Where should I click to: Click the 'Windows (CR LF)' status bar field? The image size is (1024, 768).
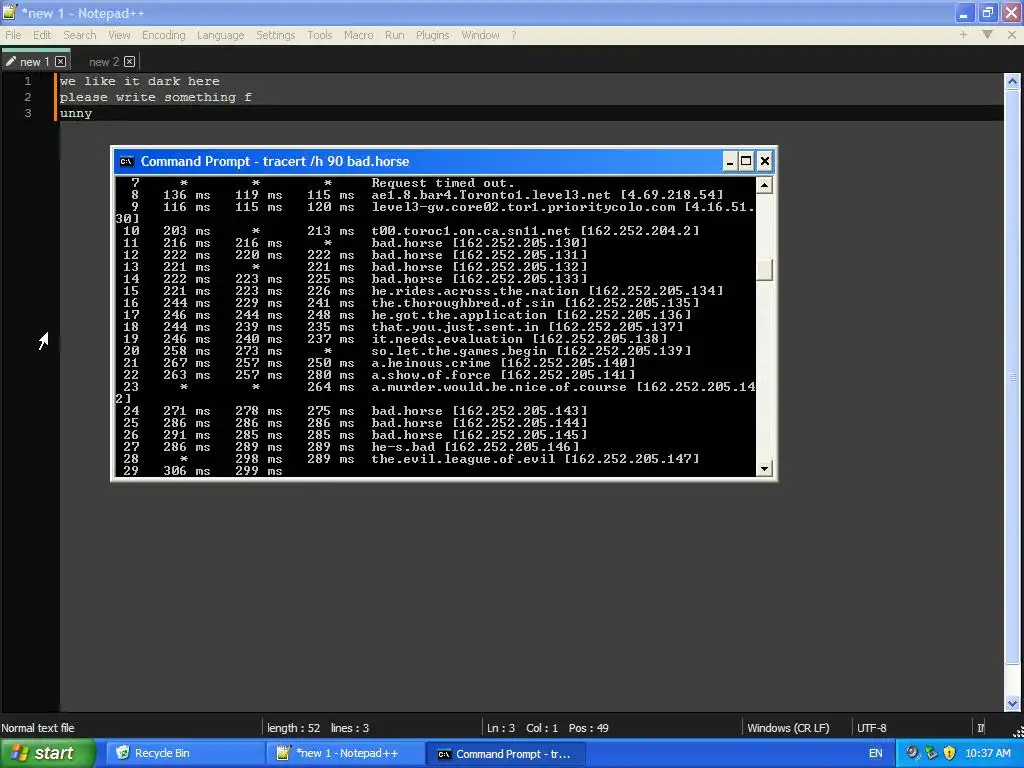pyautogui.click(x=788, y=728)
